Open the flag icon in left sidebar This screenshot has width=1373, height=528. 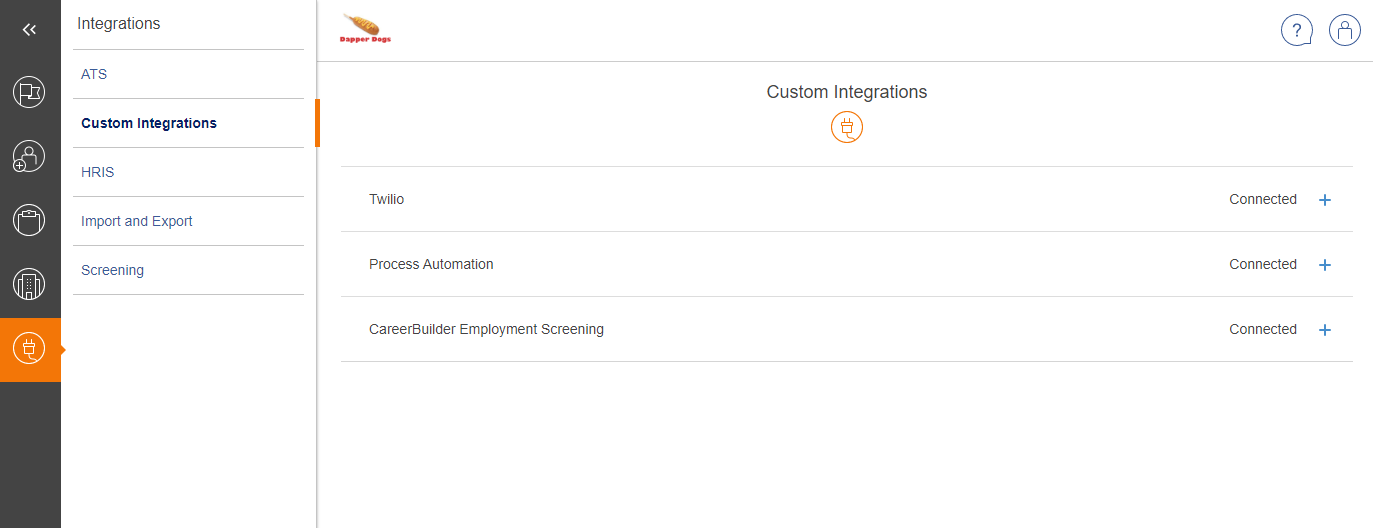click(x=29, y=92)
